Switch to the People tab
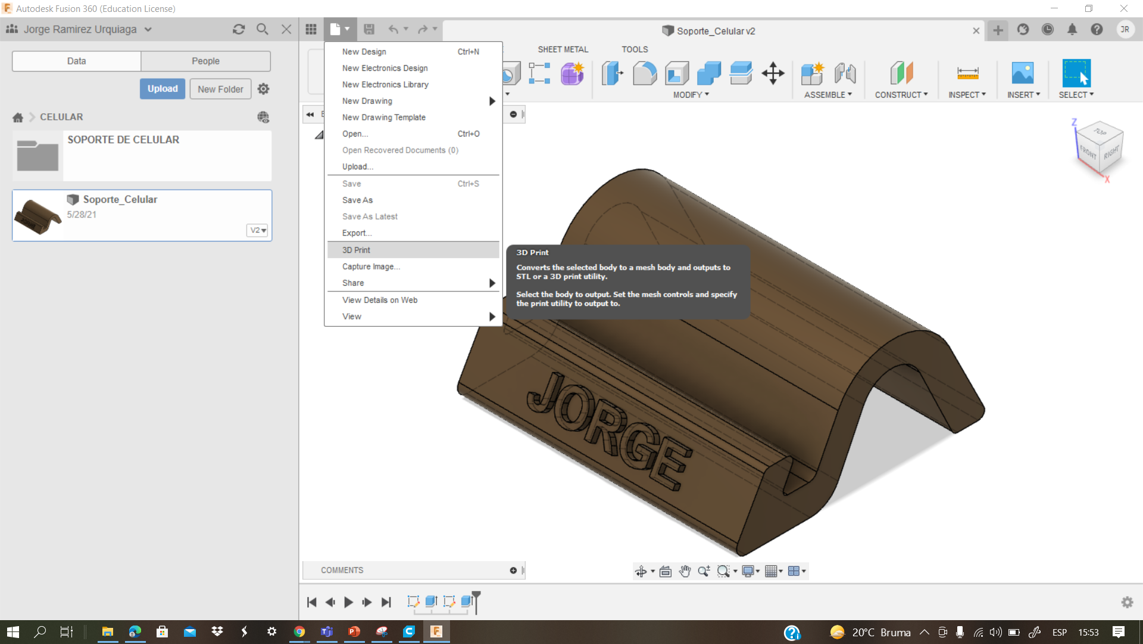 205,61
